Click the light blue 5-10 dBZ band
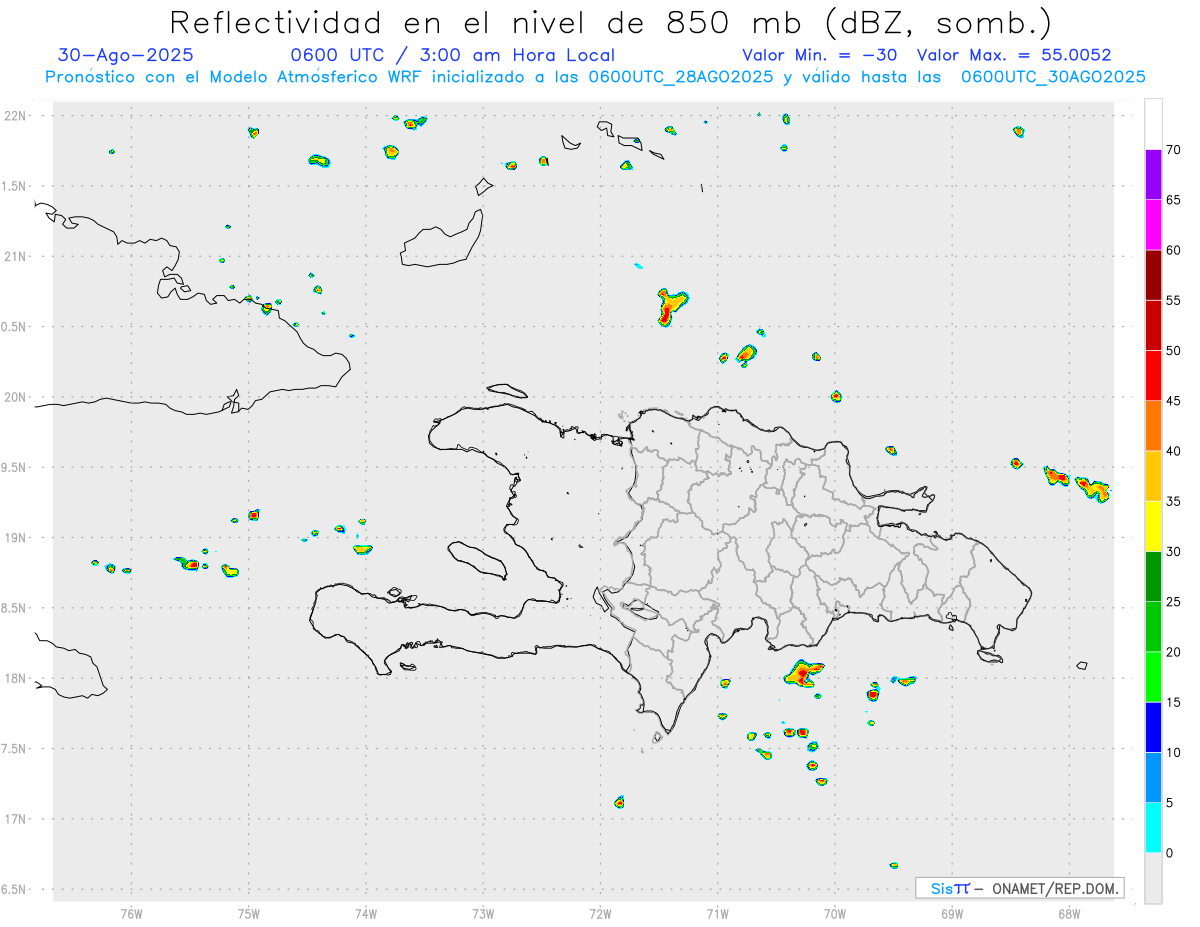 [1153, 777]
